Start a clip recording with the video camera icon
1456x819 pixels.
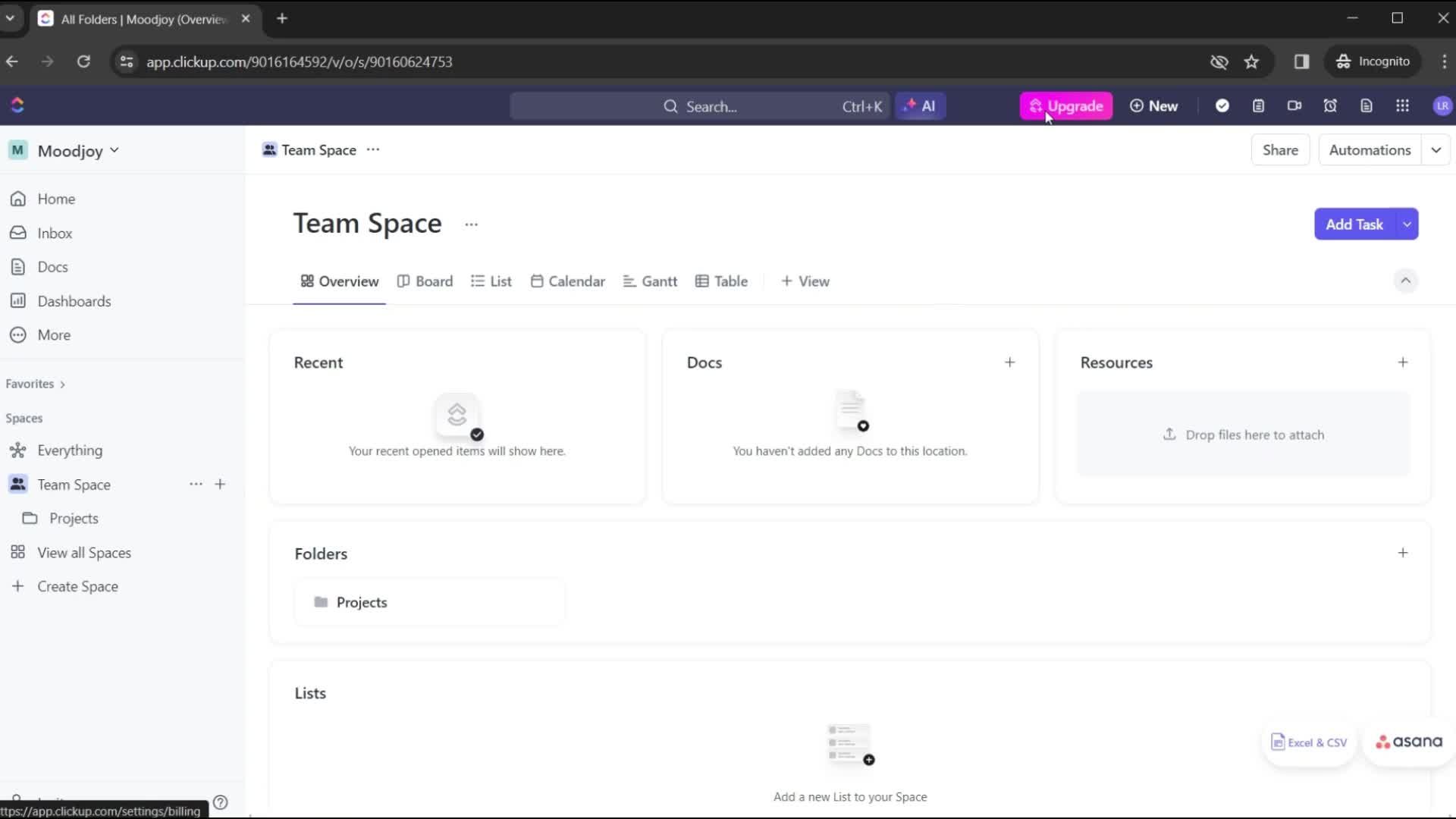(1294, 106)
